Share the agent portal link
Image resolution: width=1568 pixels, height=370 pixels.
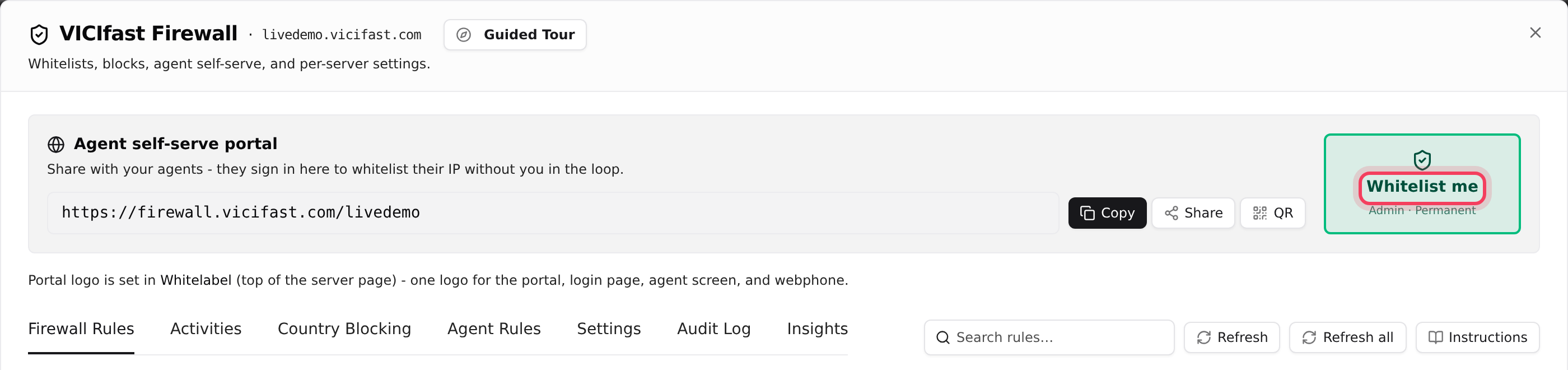coord(1193,212)
